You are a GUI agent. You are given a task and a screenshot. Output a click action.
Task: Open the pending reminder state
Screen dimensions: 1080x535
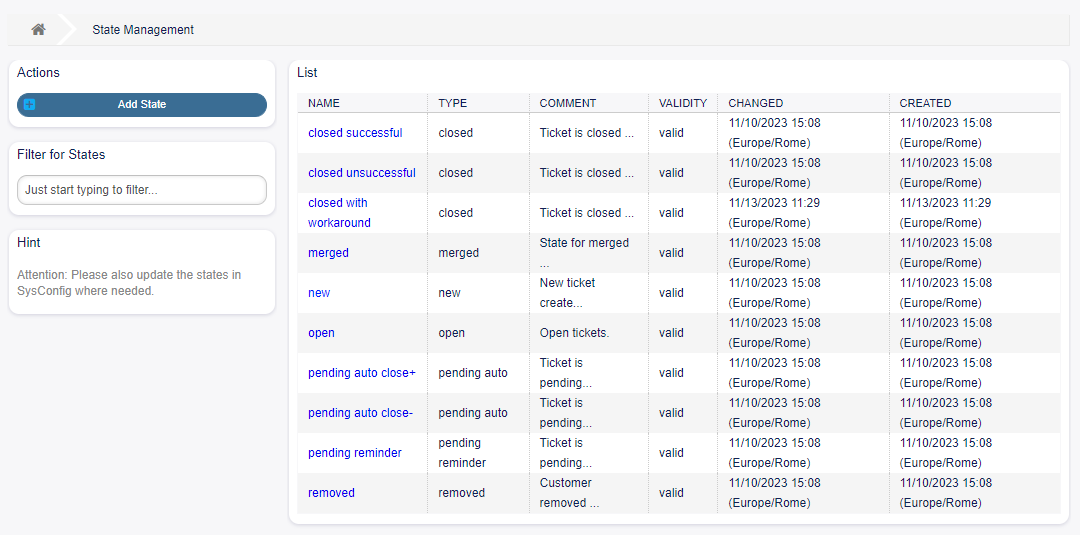[x=354, y=453]
